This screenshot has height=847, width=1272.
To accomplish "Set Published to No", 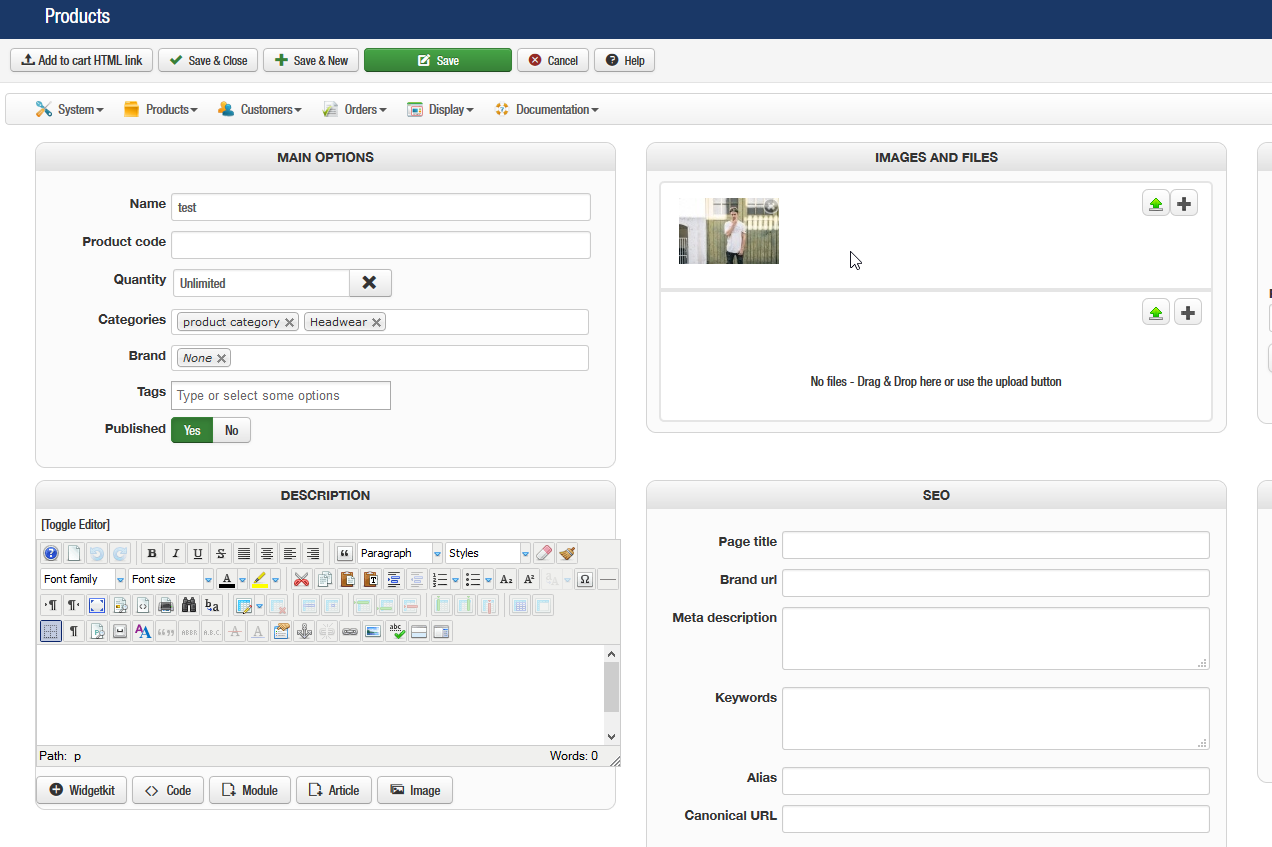I will [231, 430].
